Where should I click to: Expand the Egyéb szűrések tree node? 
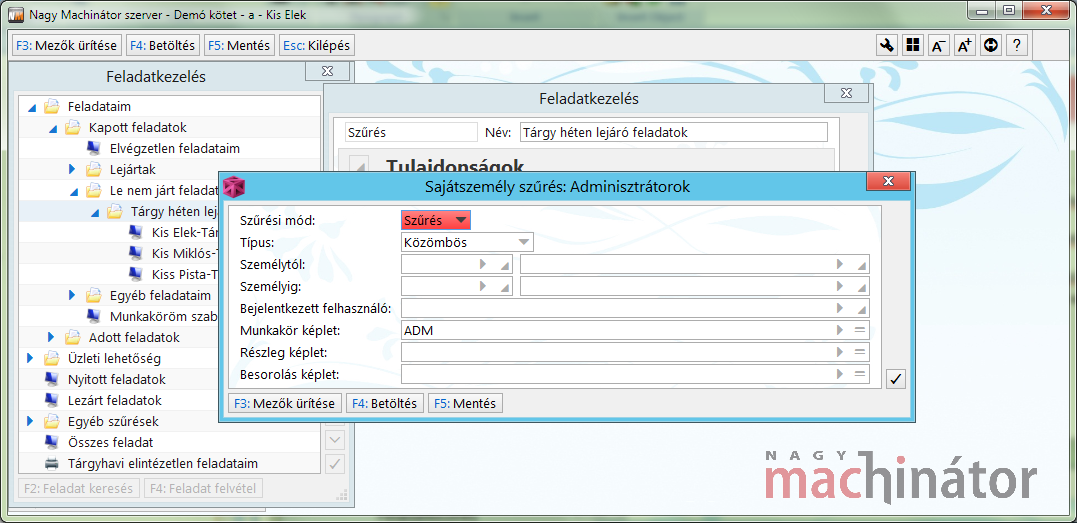[30, 421]
